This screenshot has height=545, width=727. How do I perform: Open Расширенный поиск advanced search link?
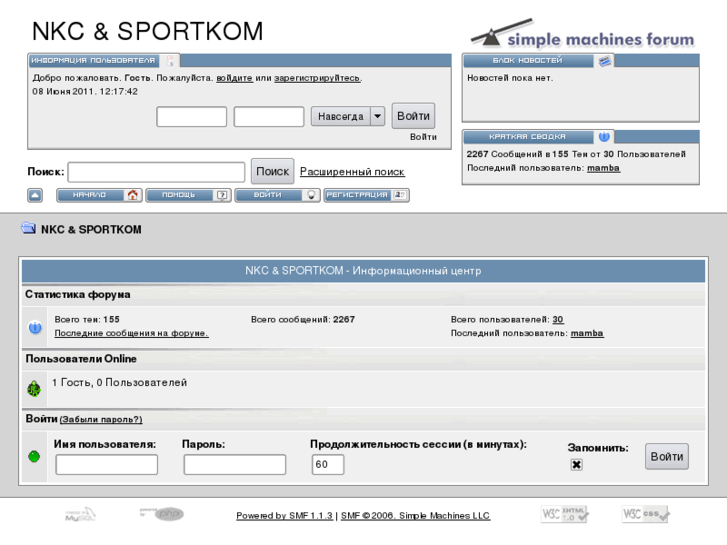[x=352, y=172]
